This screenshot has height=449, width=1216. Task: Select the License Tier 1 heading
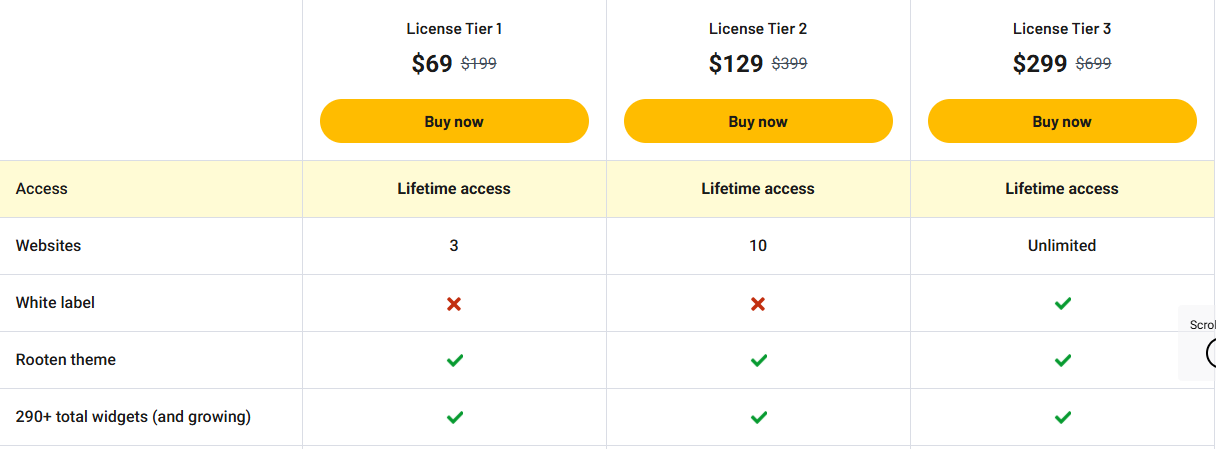pyautogui.click(x=454, y=29)
